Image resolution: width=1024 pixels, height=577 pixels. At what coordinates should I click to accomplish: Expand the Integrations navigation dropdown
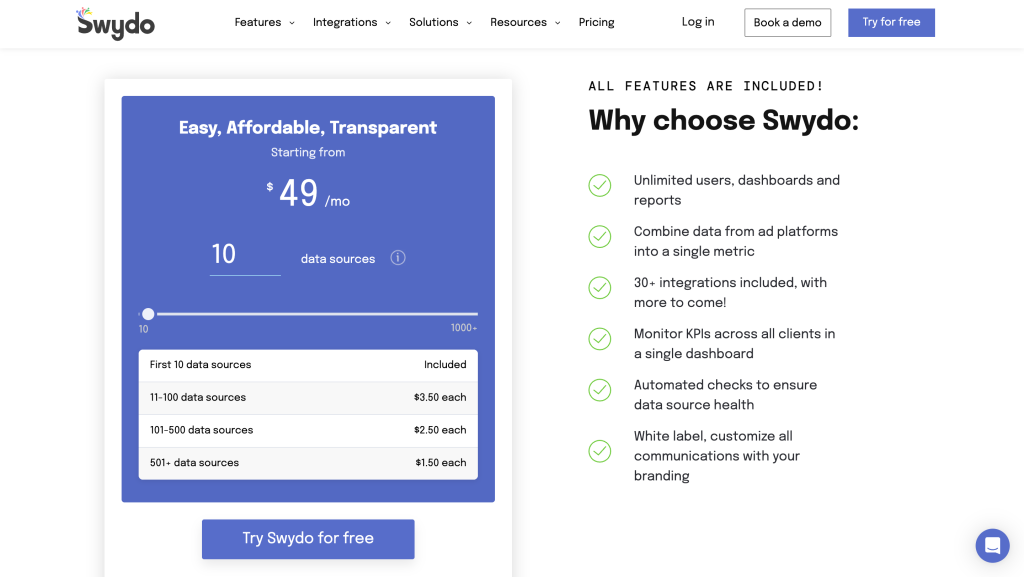pyautogui.click(x=351, y=21)
